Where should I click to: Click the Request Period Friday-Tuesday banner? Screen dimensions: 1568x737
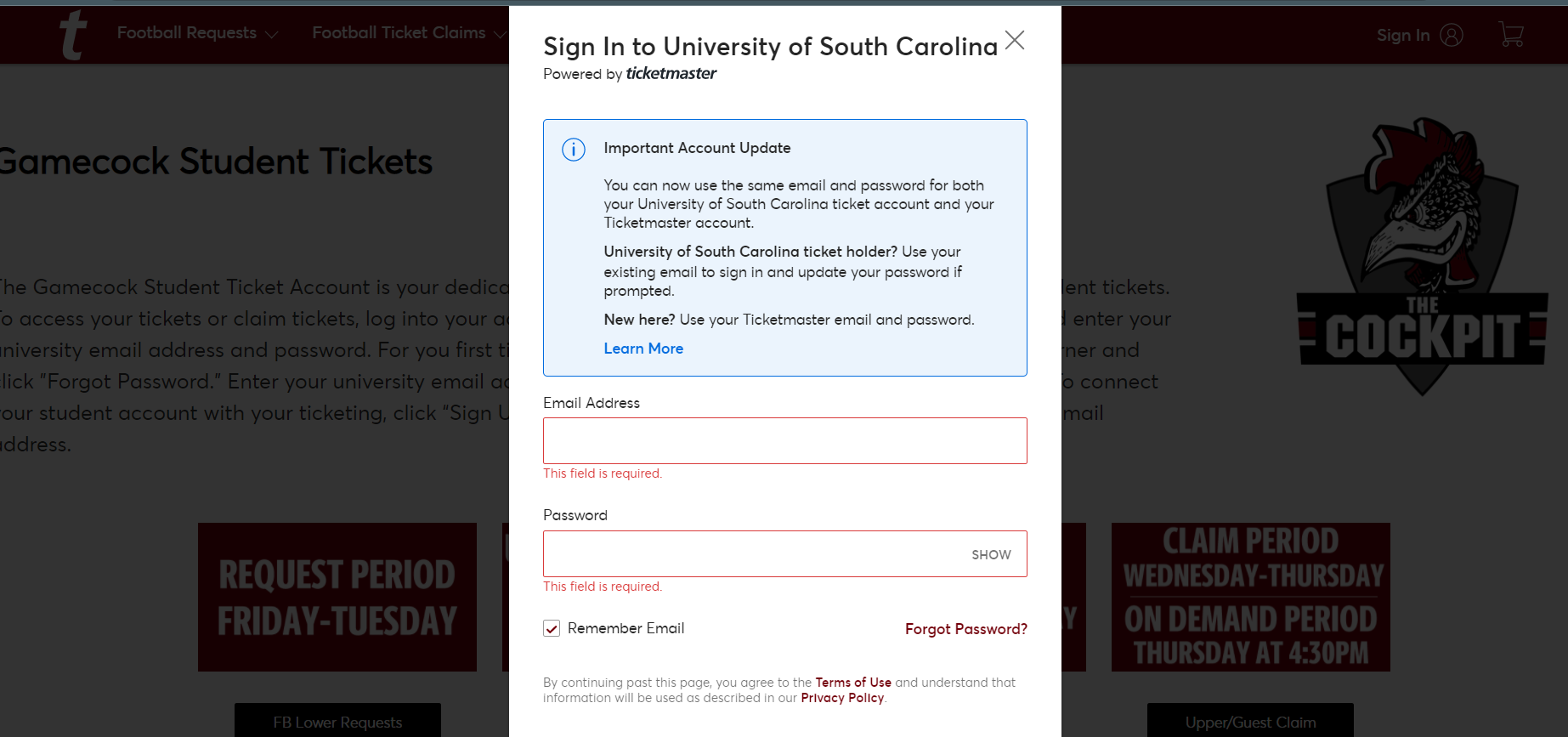click(337, 597)
